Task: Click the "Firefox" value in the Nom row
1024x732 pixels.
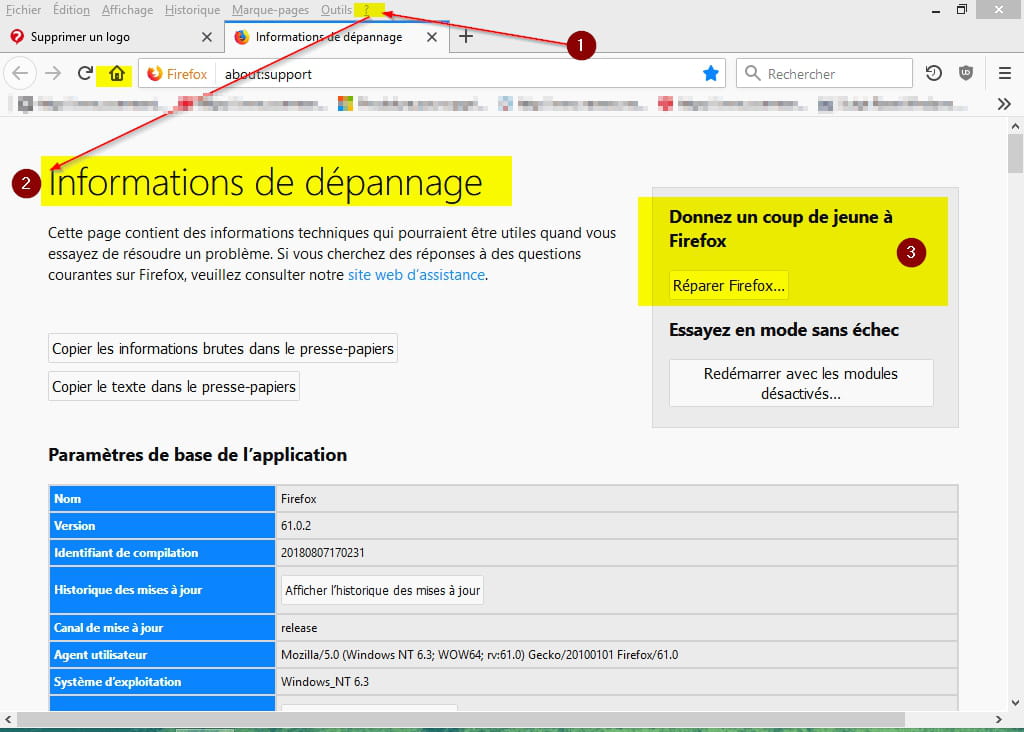Action: point(298,499)
